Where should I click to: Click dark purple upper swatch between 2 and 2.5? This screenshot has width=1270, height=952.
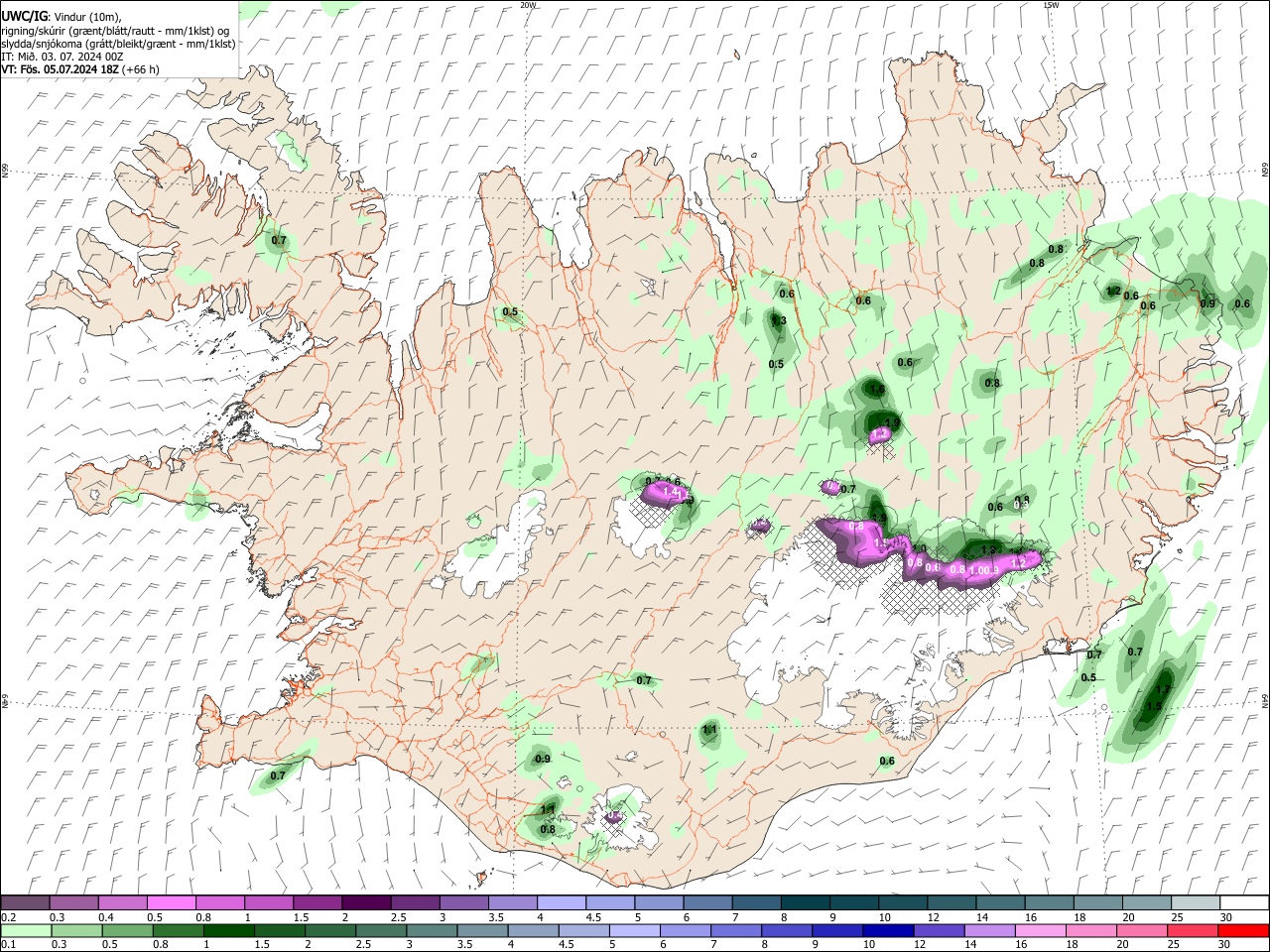[x=366, y=902]
